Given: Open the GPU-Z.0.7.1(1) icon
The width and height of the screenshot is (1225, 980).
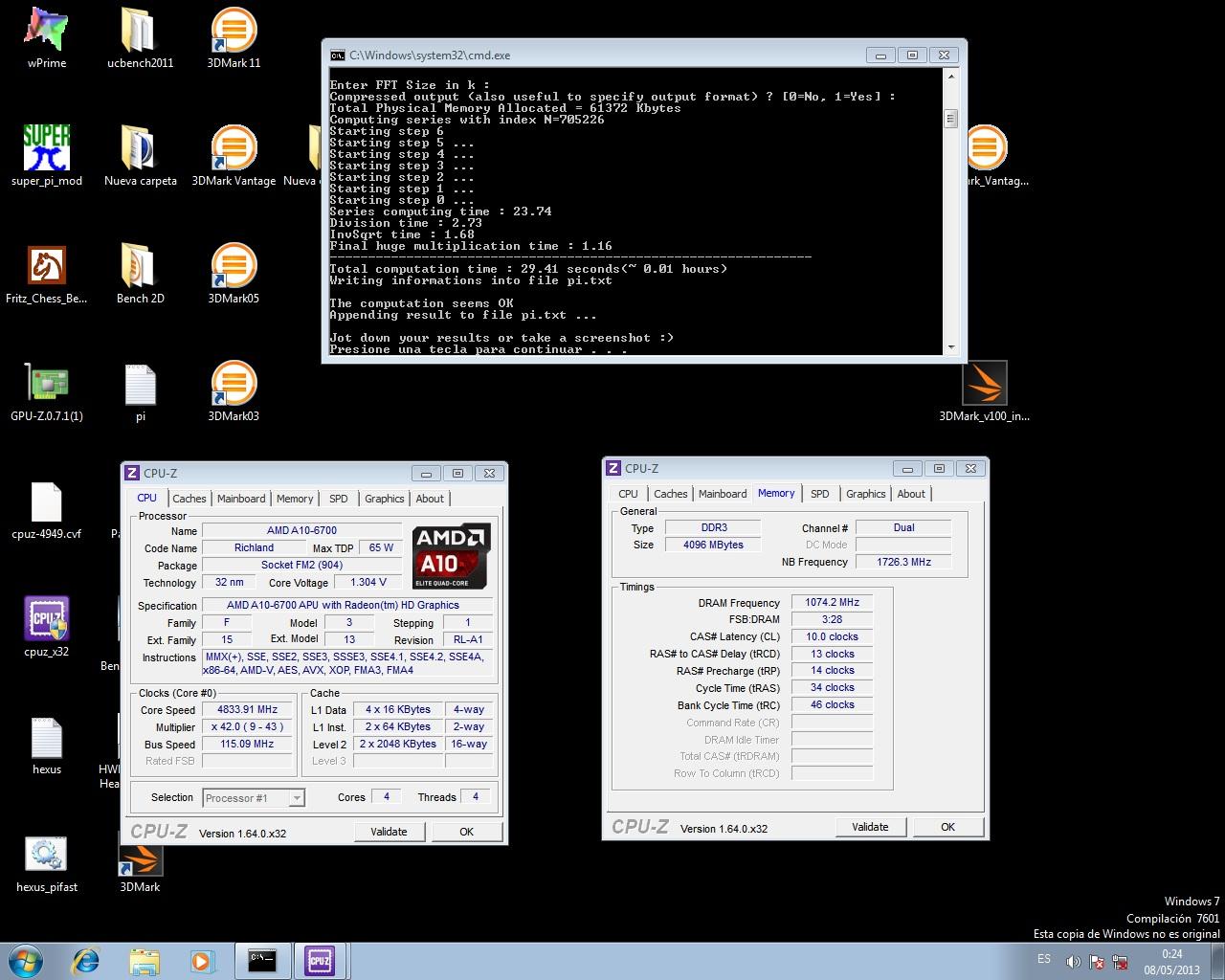Looking at the screenshot, I should tap(46, 391).
